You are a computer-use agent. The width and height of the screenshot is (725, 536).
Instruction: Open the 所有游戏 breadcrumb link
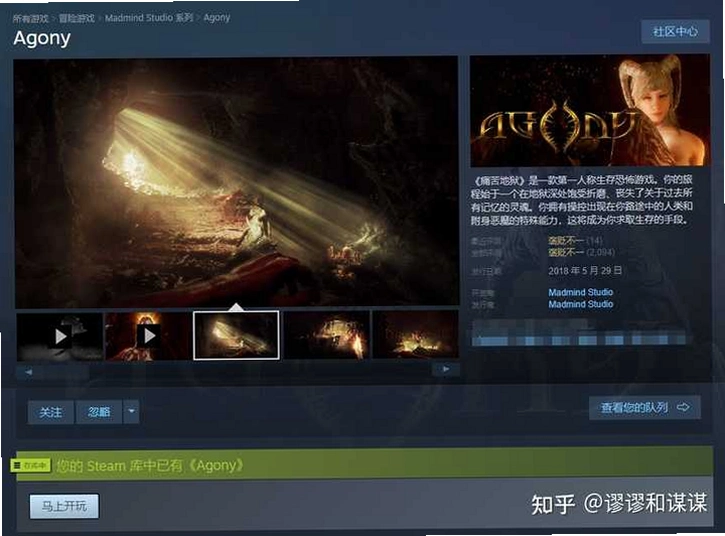click(x=31, y=18)
